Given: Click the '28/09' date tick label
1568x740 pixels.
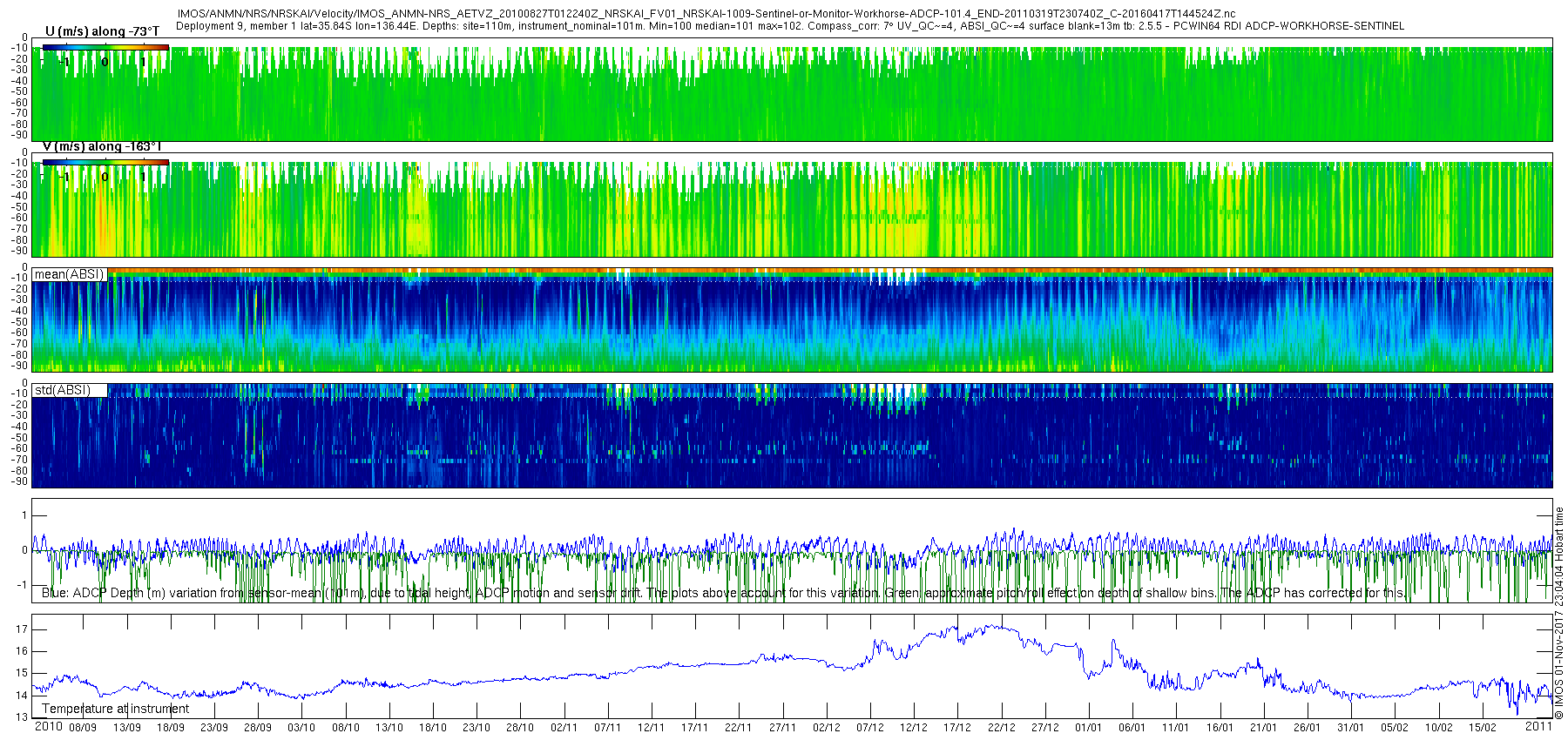Looking at the screenshot, I should tap(258, 728).
